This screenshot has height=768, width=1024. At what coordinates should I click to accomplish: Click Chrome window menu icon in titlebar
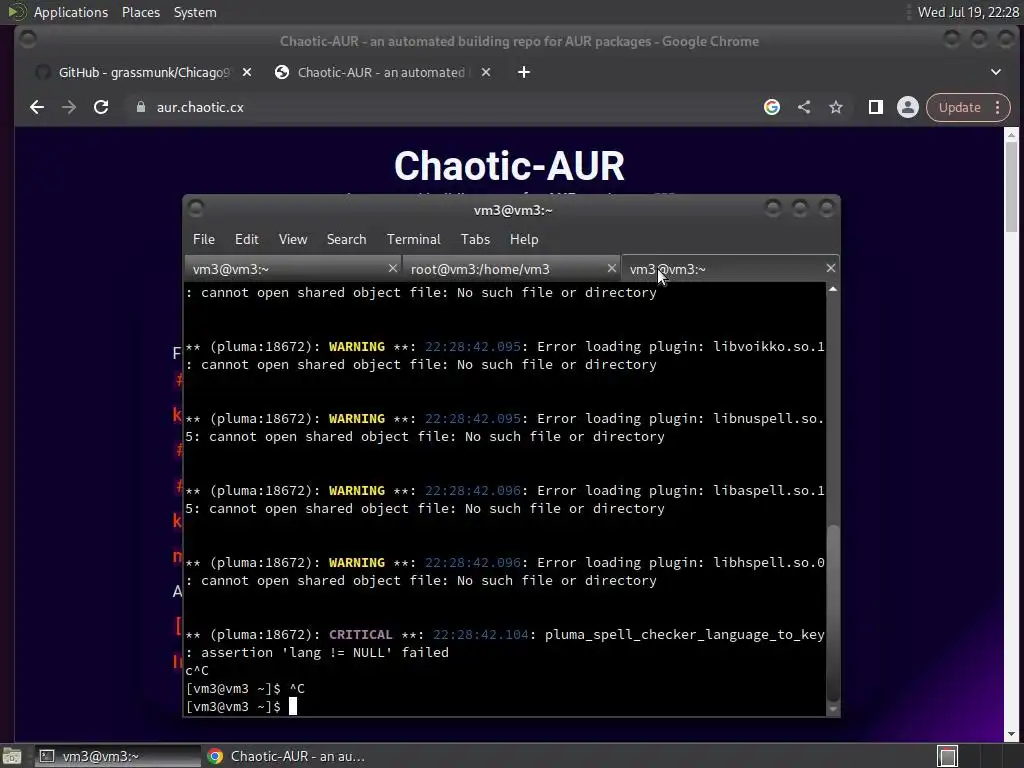pos(27,40)
